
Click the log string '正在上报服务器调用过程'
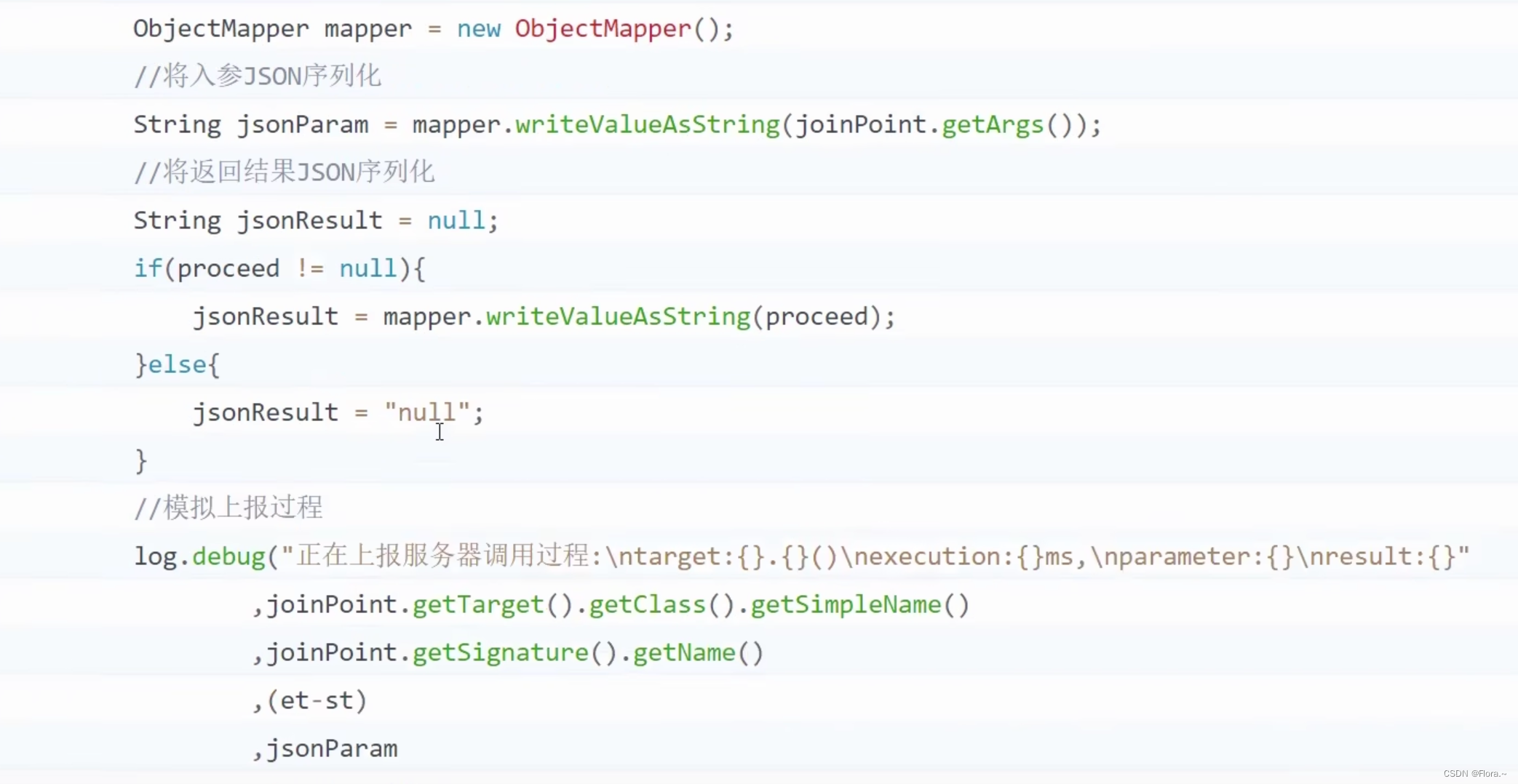pos(443,556)
